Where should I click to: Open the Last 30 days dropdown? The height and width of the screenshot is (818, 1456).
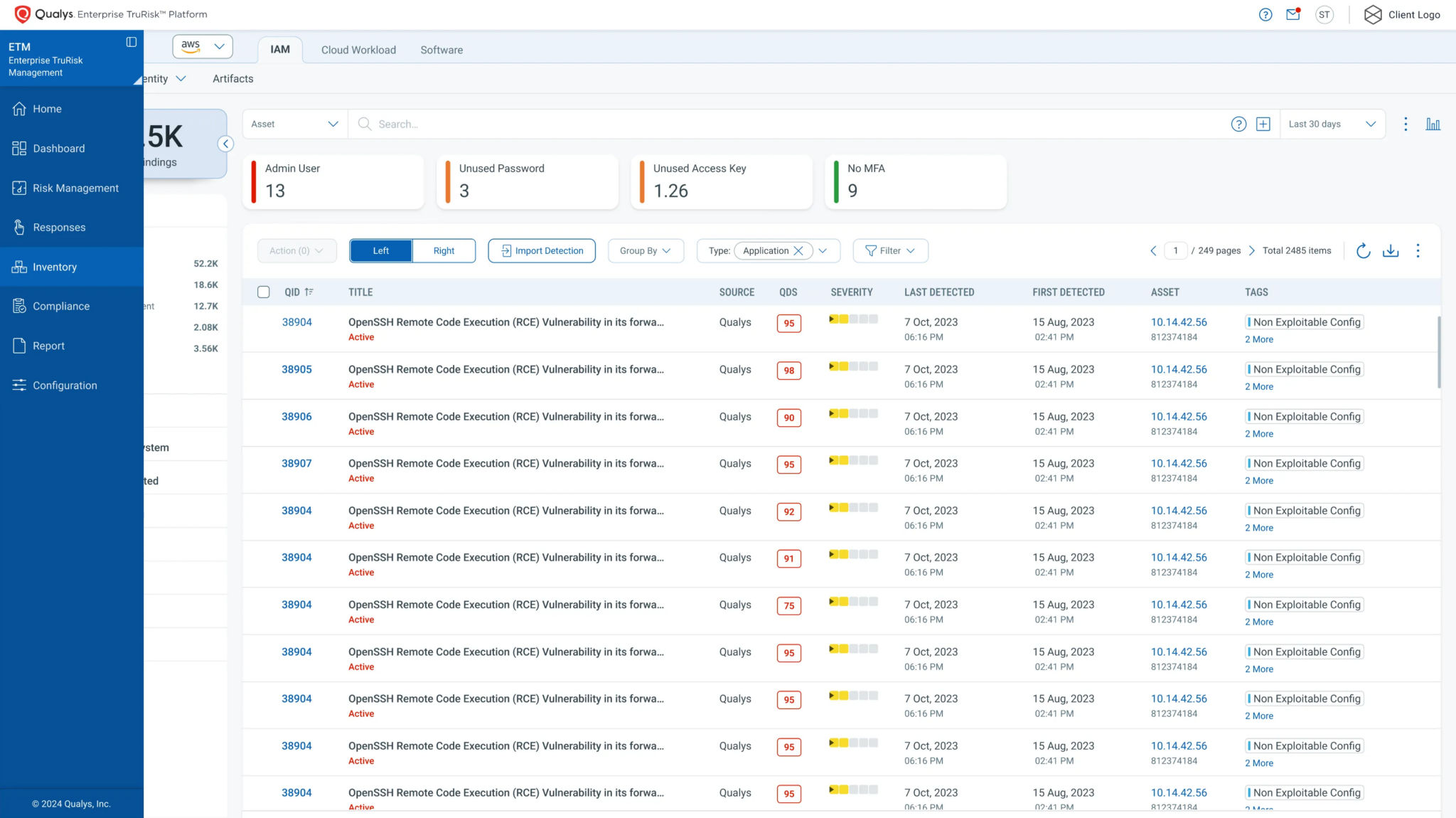click(1332, 123)
